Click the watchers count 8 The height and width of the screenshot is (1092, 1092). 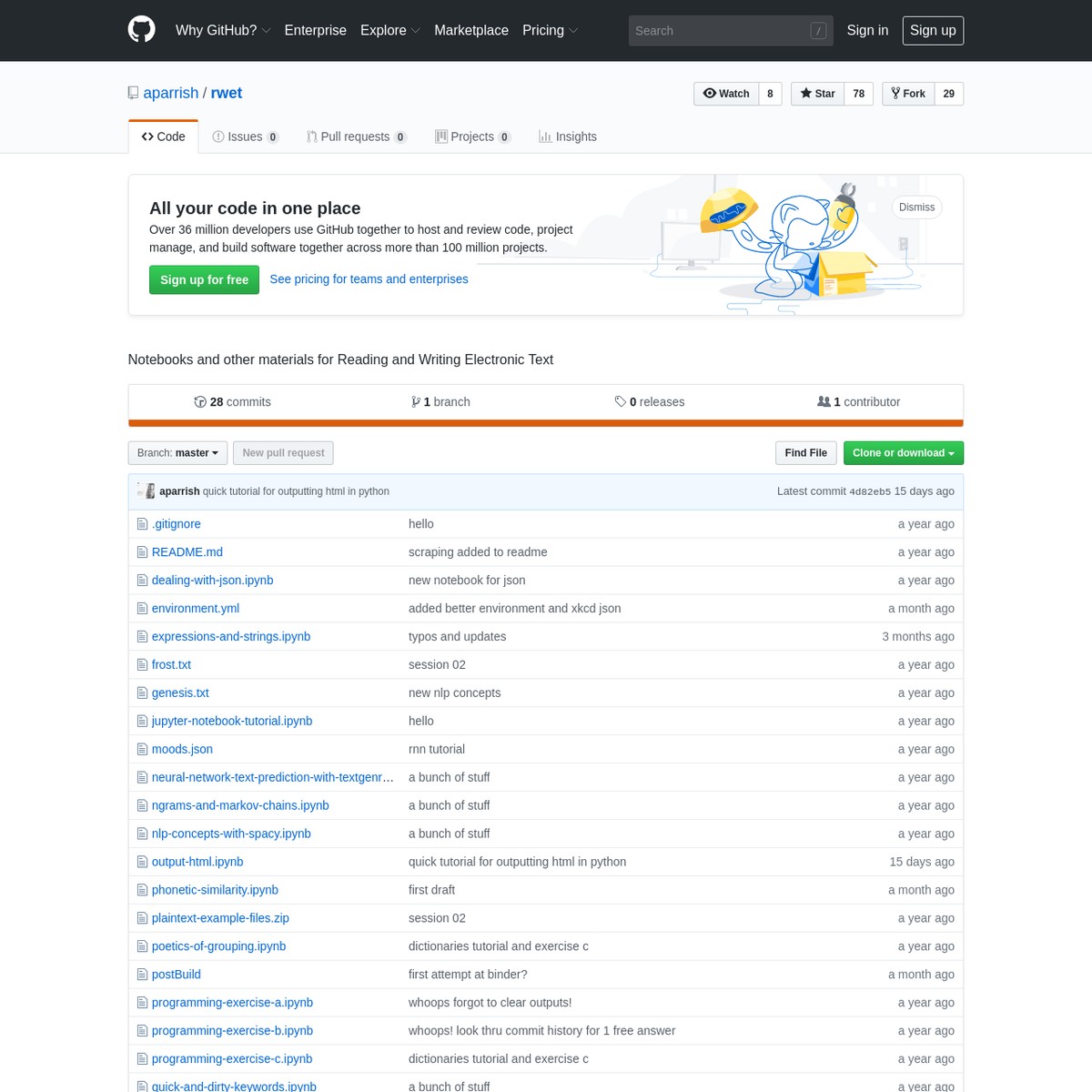pos(770,94)
